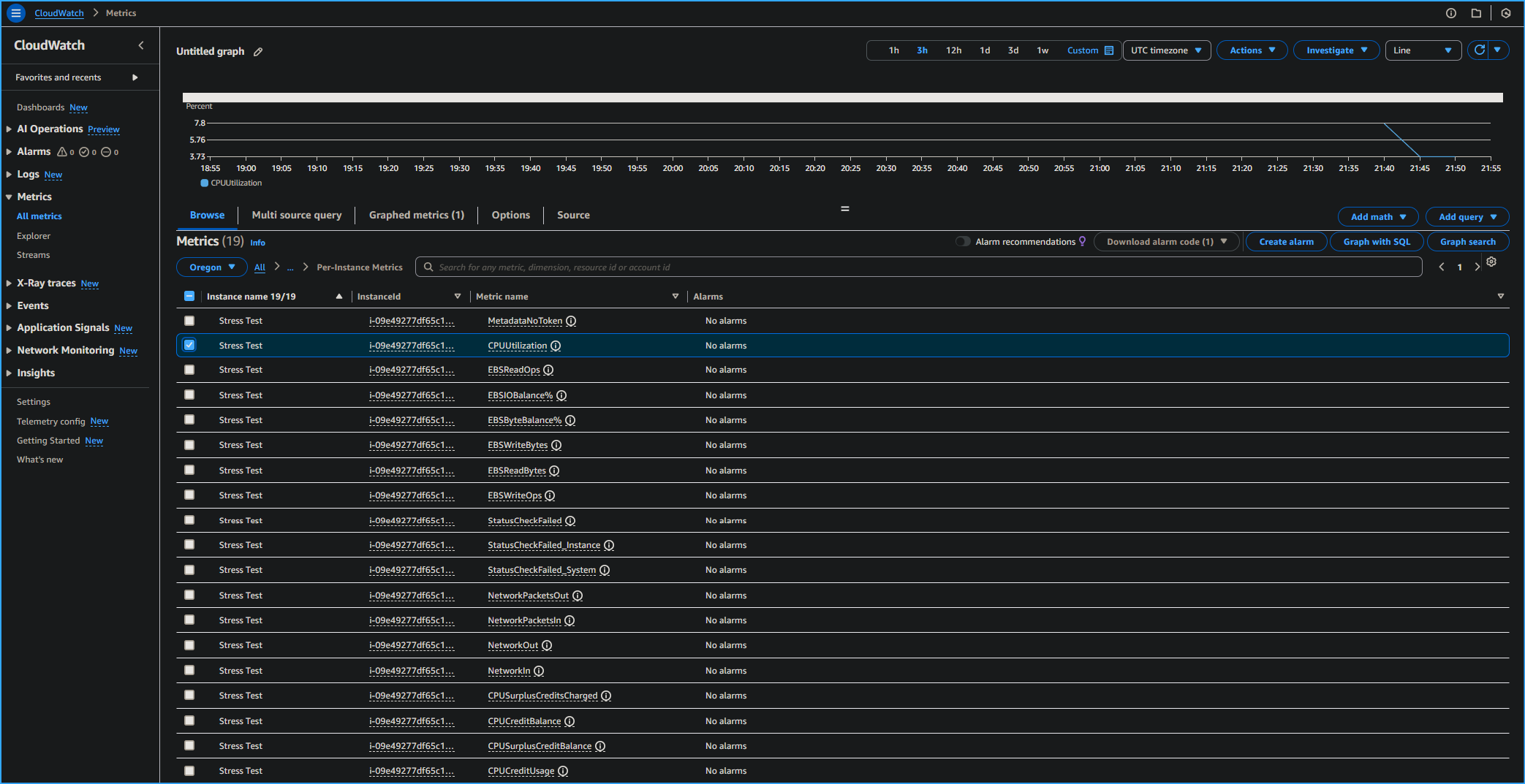Screen dimensions: 1525x784
Task: Click the folder icon in the top navigation bar
Action: pyautogui.click(x=1477, y=12)
